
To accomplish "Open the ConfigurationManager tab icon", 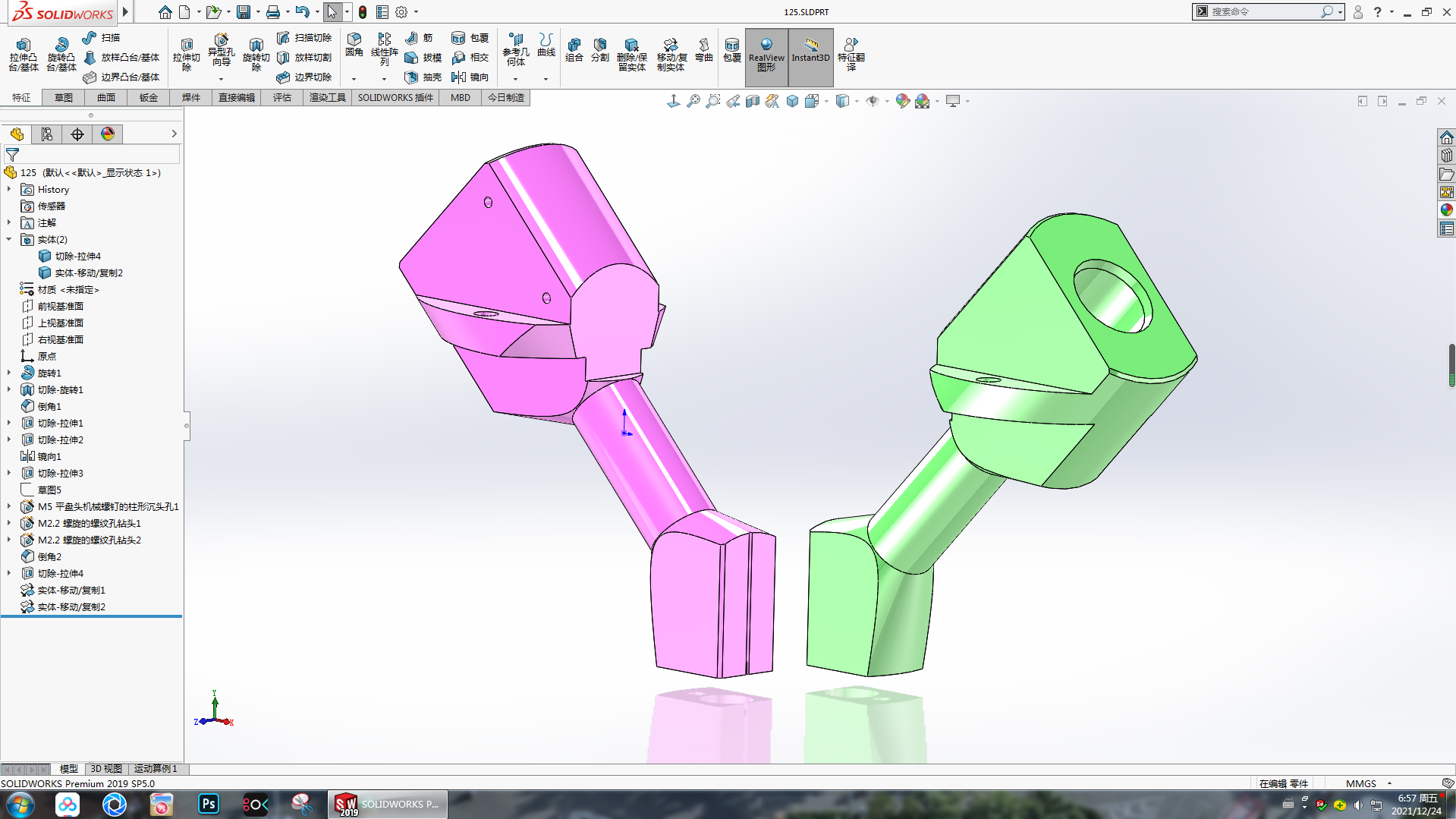I will tap(47, 134).
